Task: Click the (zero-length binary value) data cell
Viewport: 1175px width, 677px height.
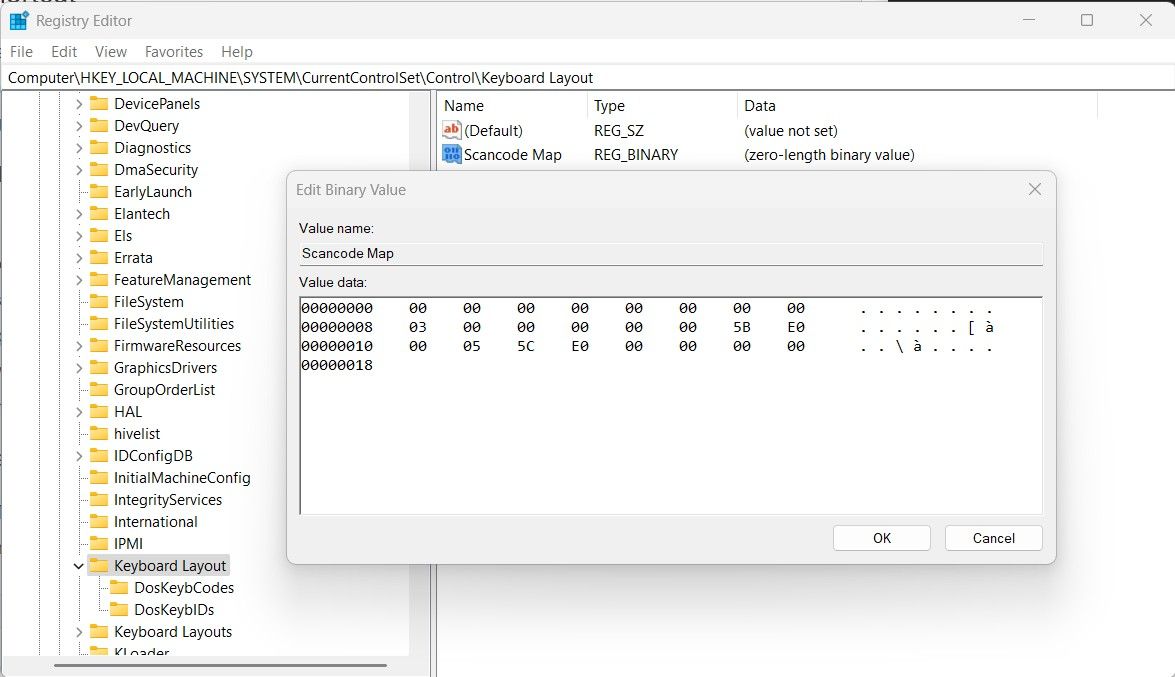Action: (x=830, y=154)
